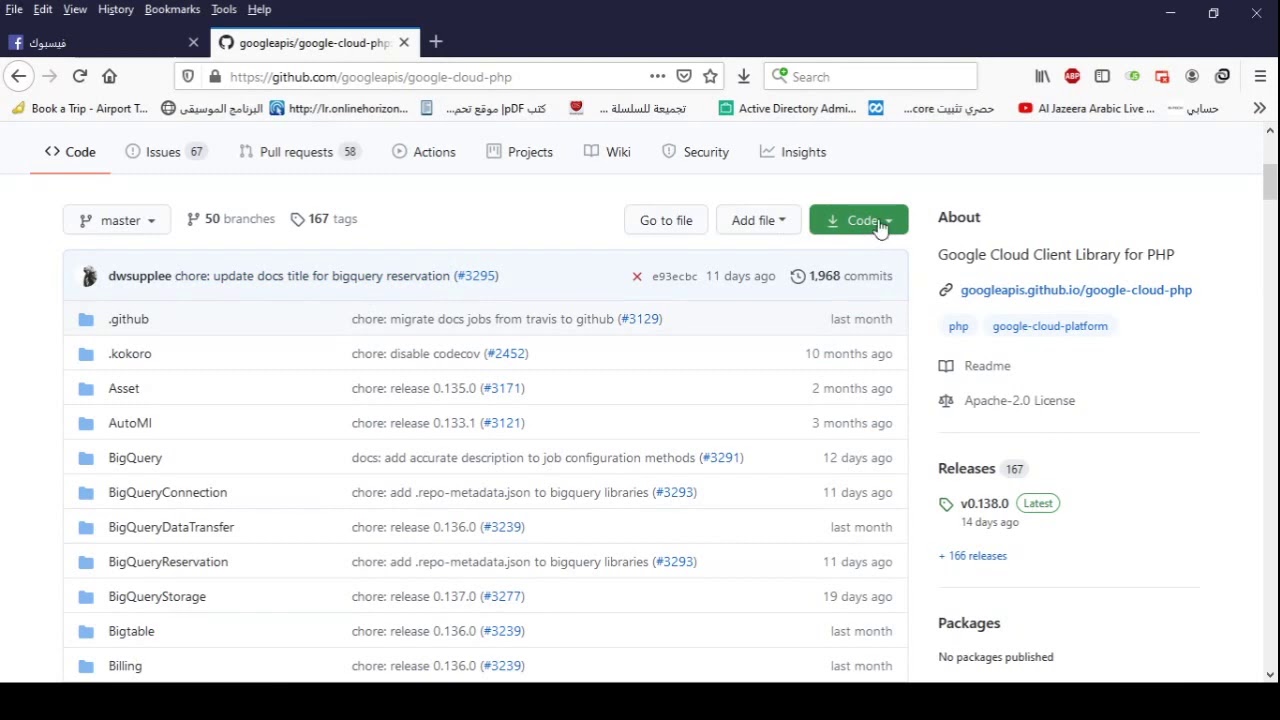The image size is (1280, 720).
Task: Open the Firefox downloads arrow icon
Action: pyautogui.click(x=743, y=76)
